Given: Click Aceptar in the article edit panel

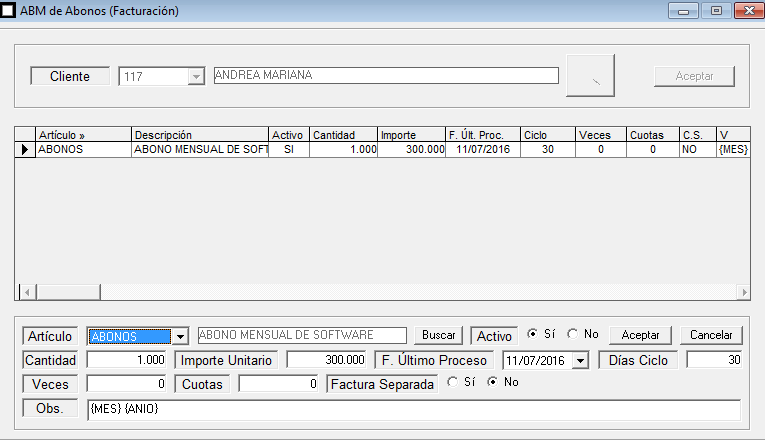Looking at the screenshot, I should click(640, 335).
